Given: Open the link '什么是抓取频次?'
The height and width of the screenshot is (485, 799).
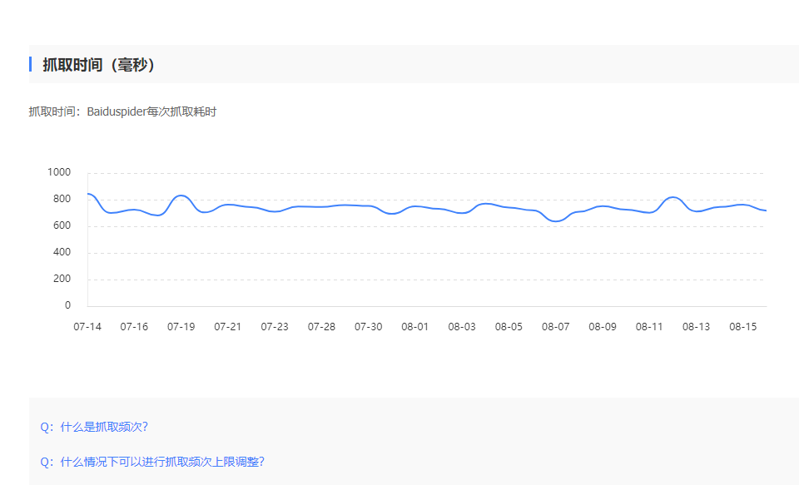Looking at the screenshot, I should click(x=104, y=427).
